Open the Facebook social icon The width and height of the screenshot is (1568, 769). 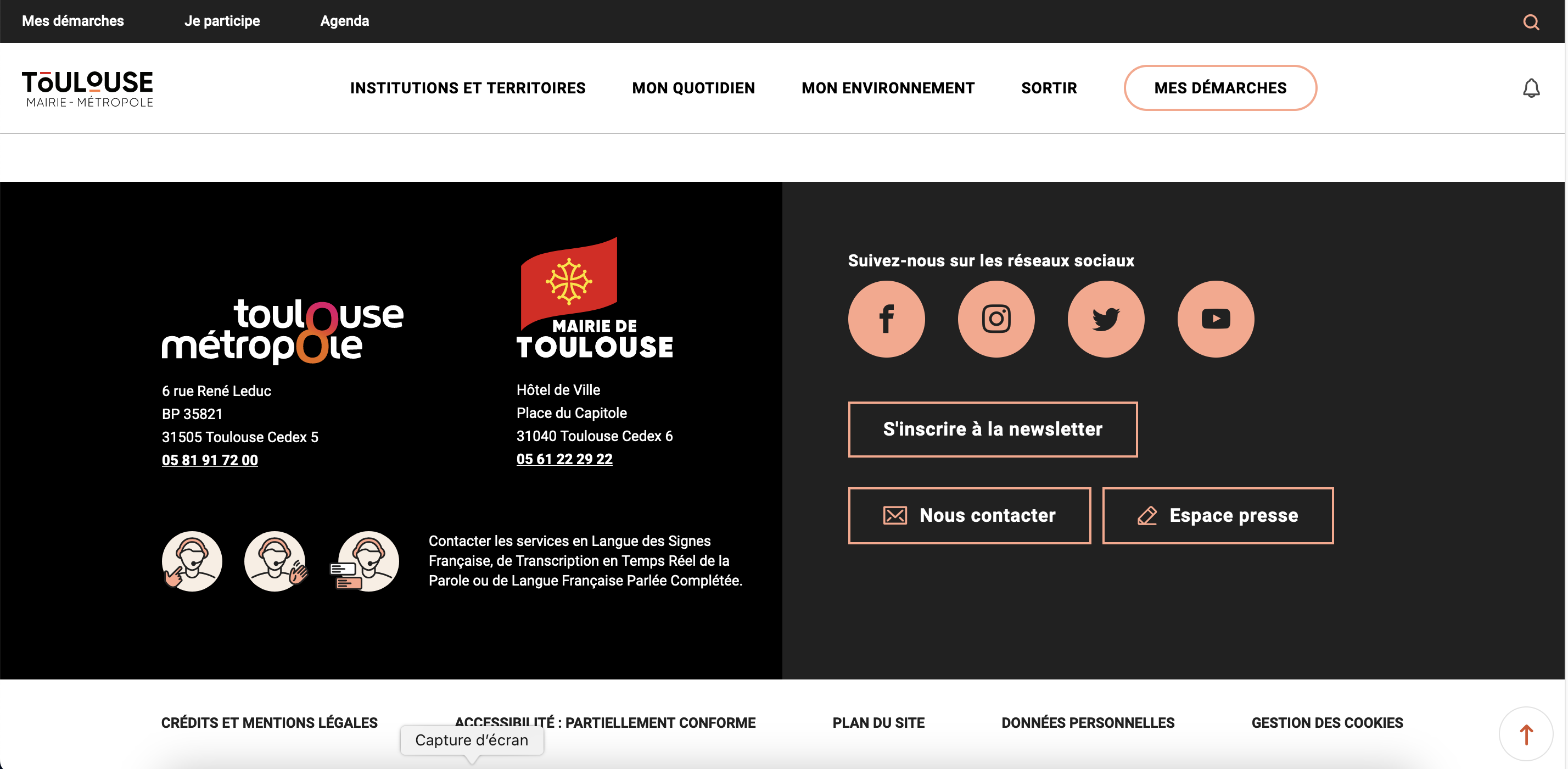(886, 319)
